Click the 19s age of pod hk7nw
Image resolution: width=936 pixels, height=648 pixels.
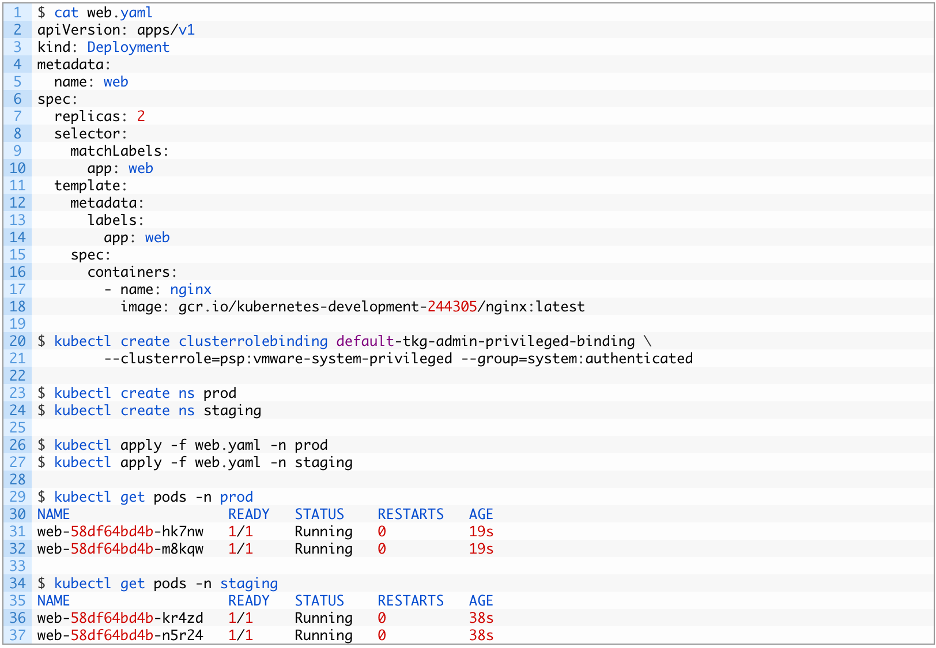pos(481,532)
